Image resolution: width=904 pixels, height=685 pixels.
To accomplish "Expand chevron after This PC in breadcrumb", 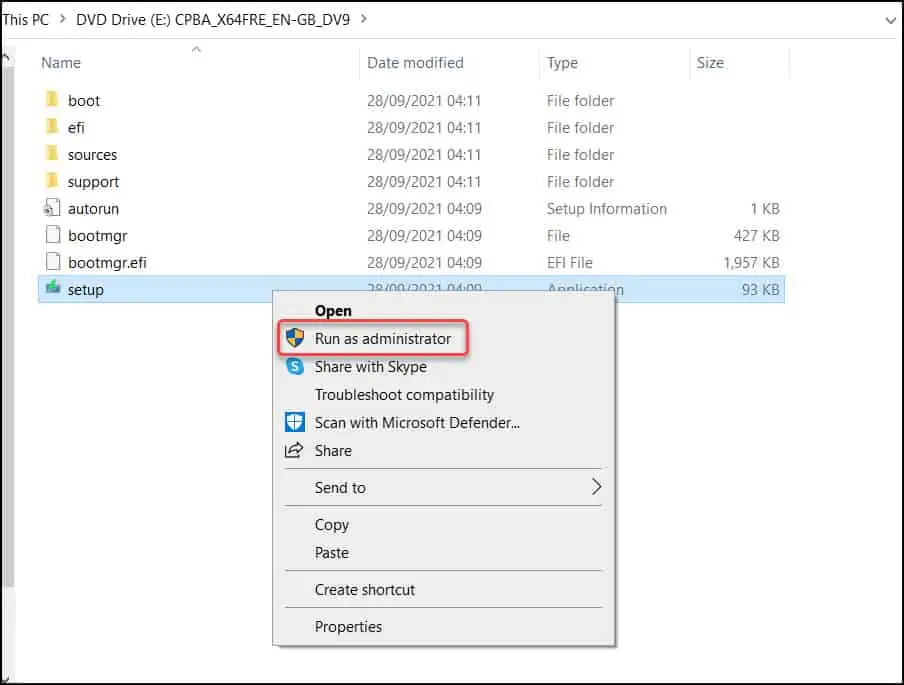I will pos(62,19).
